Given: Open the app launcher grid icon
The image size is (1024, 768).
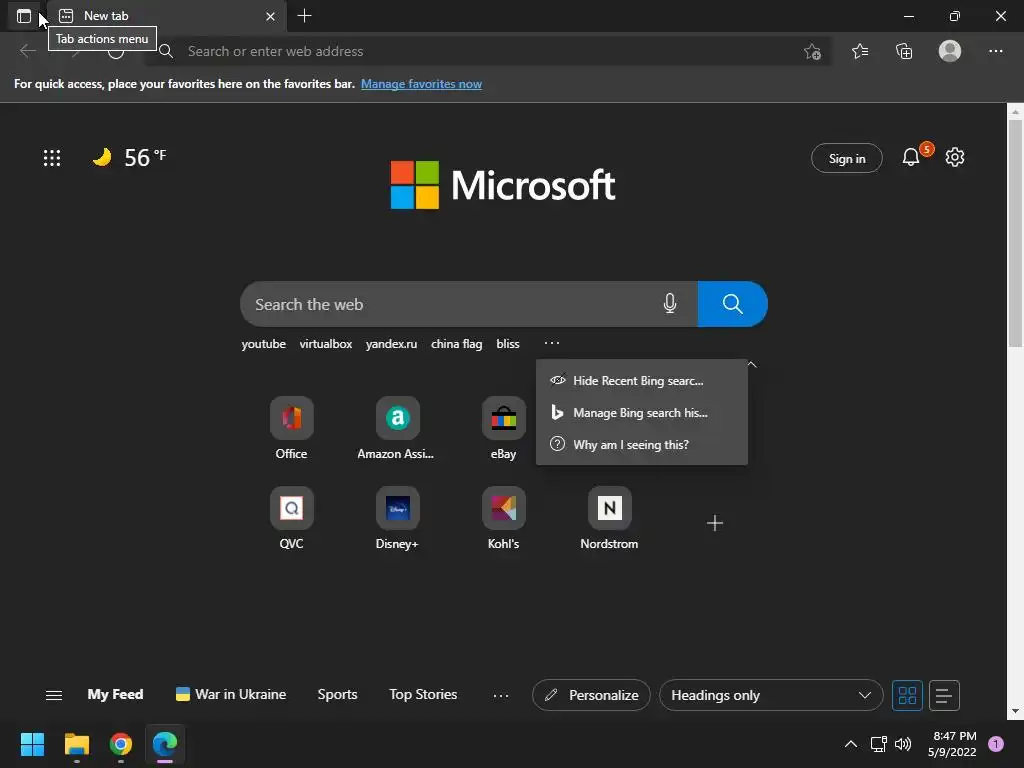Looking at the screenshot, I should coord(52,157).
